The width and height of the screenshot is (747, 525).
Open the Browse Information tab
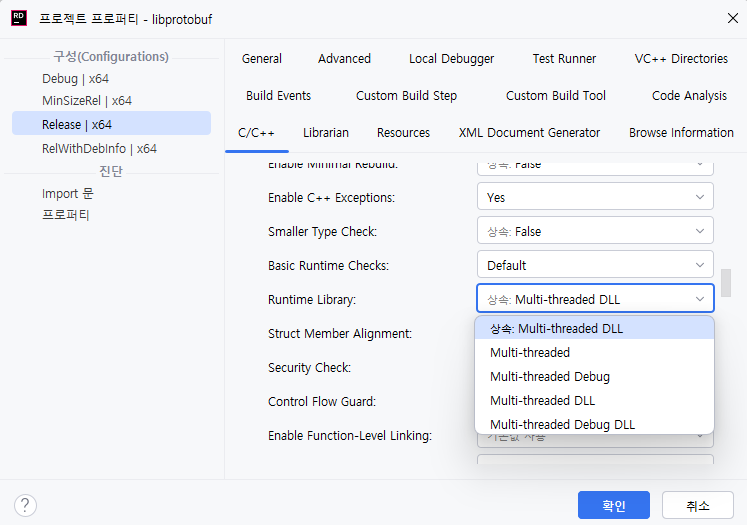(681, 133)
